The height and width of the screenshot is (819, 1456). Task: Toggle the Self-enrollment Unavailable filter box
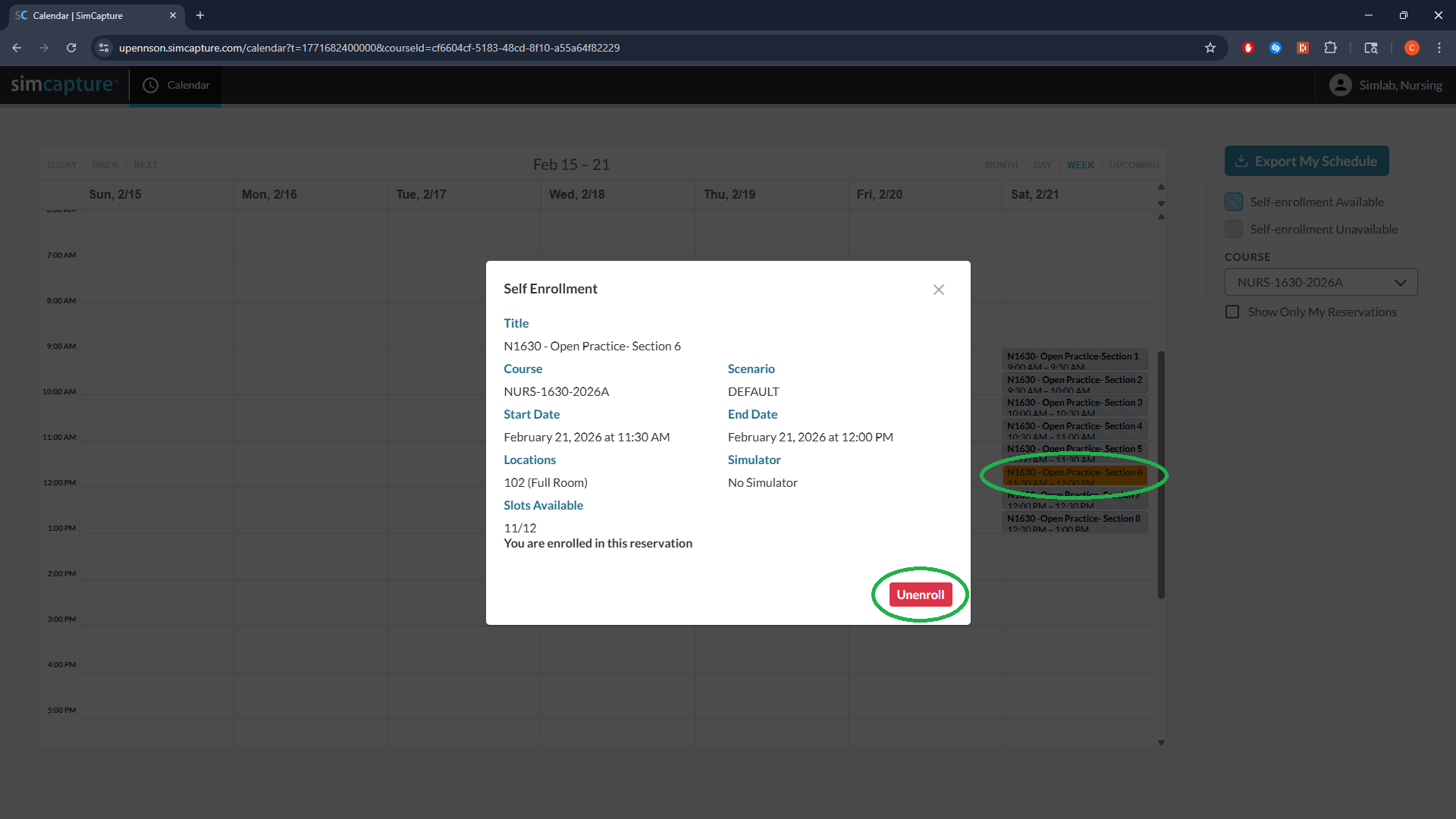point(1234,229)
